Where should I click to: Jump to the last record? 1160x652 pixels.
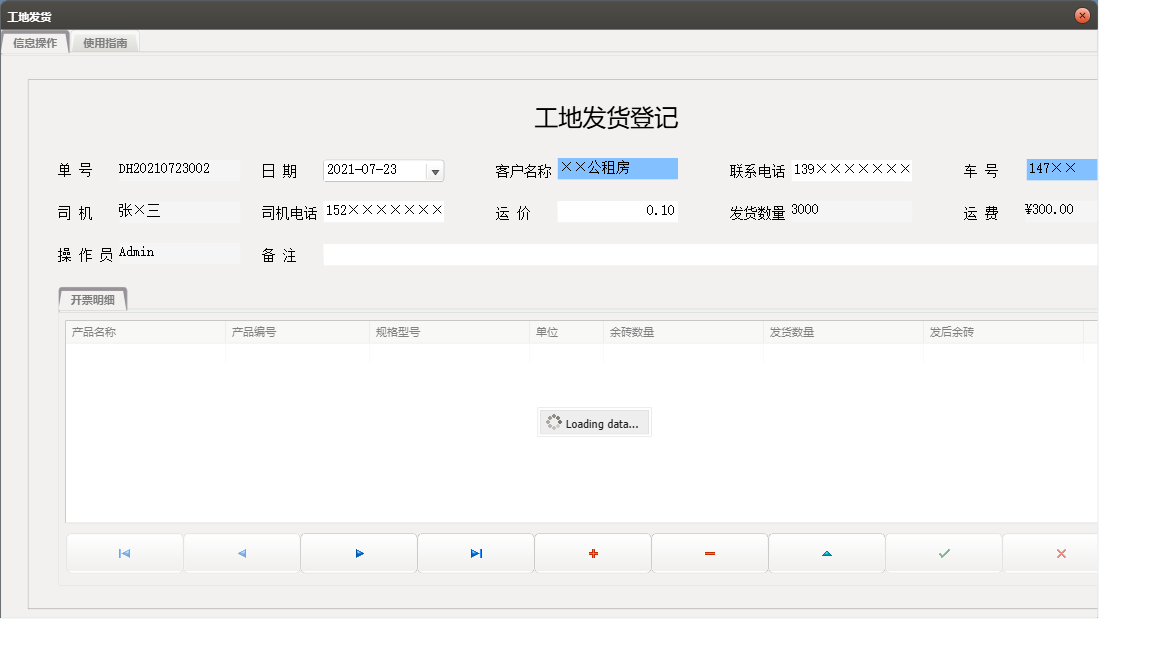pos(475,553)
